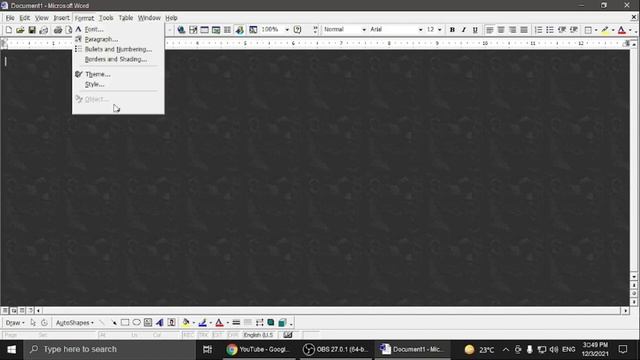Toggle Bold formatting
The width and height of the screenshot is (640, 360).
tap(452, 30)
